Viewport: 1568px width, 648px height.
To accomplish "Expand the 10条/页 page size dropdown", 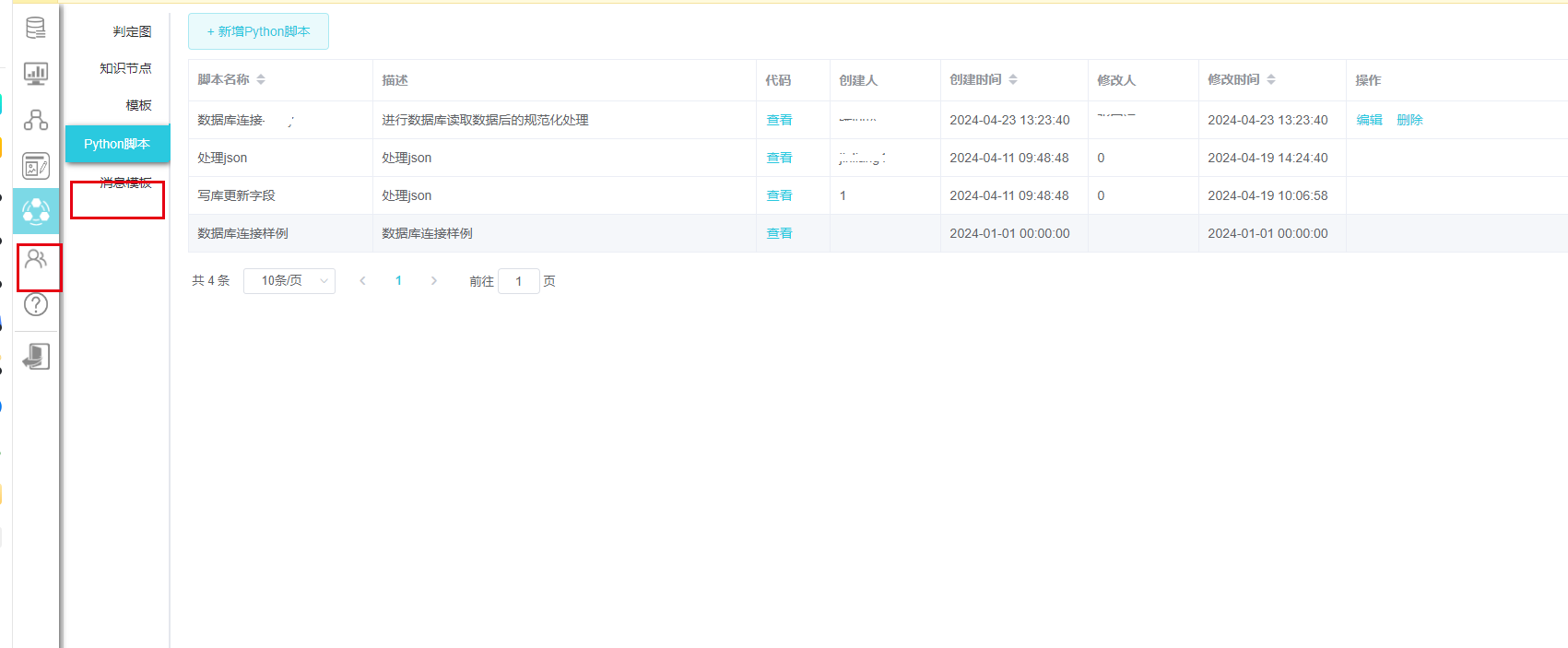I will pyautogui.click(x=289, y=281).
